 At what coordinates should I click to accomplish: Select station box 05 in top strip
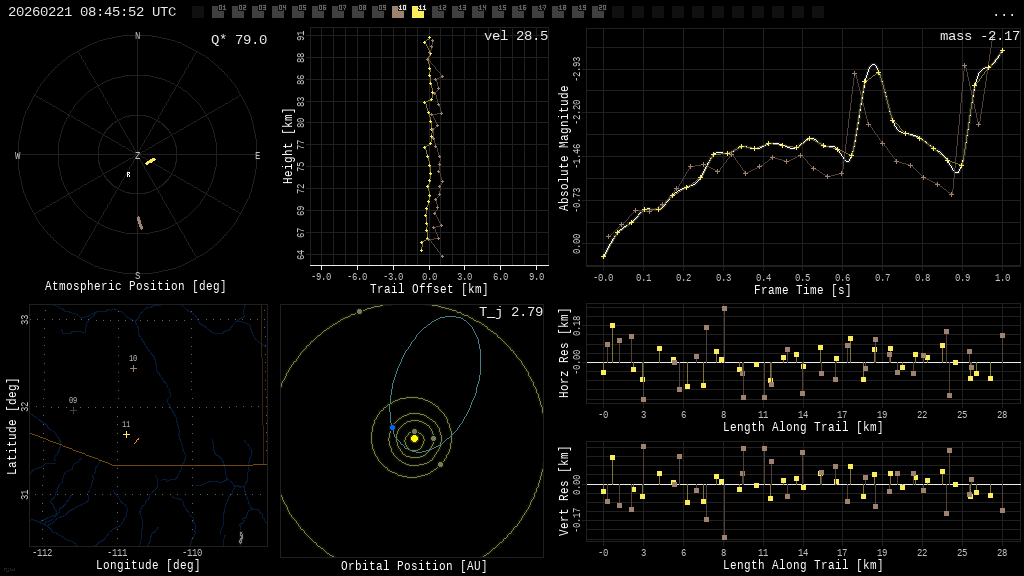coord(298,12)
